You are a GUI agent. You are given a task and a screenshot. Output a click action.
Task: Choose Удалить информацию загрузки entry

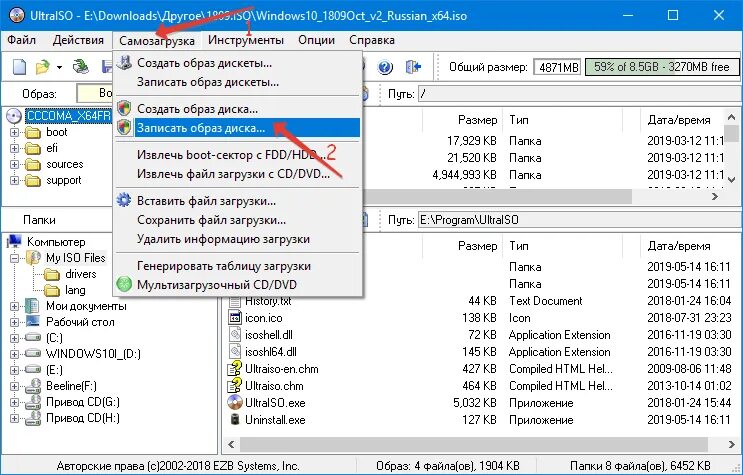coord(238,238)
